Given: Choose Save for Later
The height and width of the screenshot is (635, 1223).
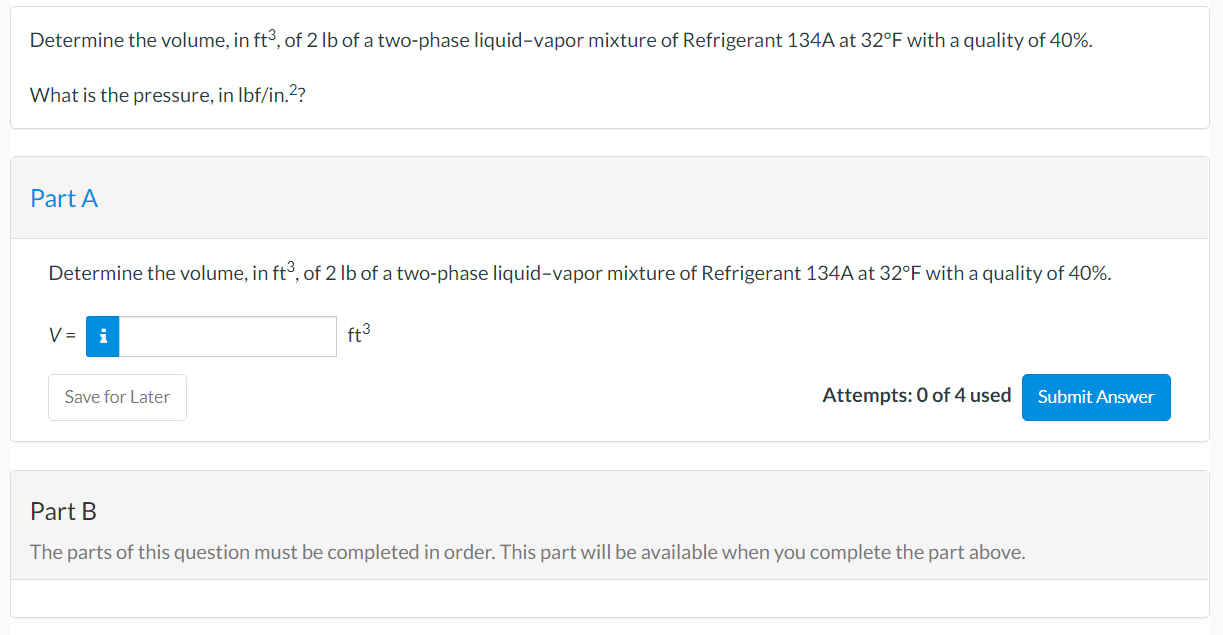Looking at the screenshot, I should [x=117, y=397].
